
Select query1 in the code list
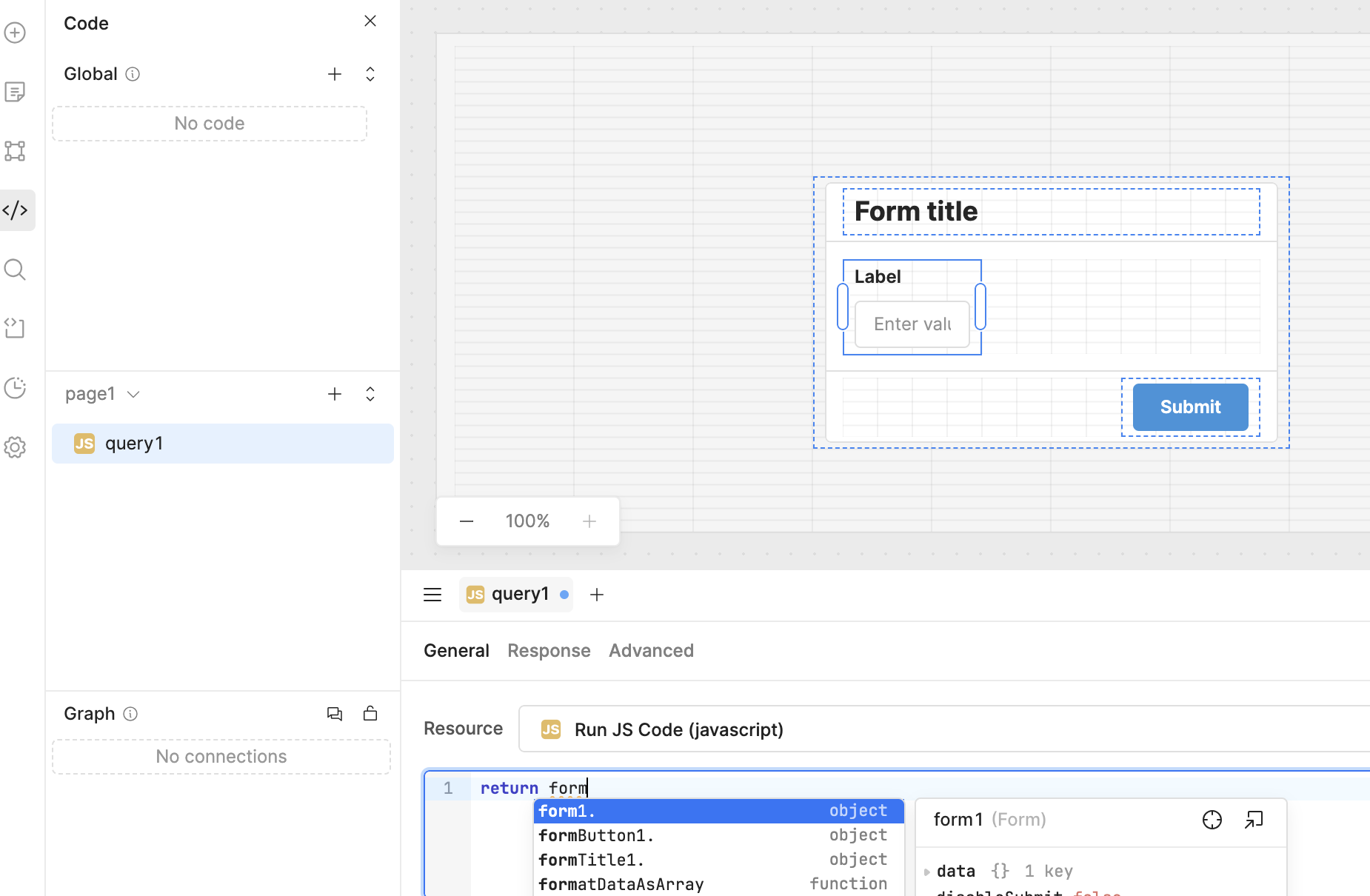(x=223, y=444)
